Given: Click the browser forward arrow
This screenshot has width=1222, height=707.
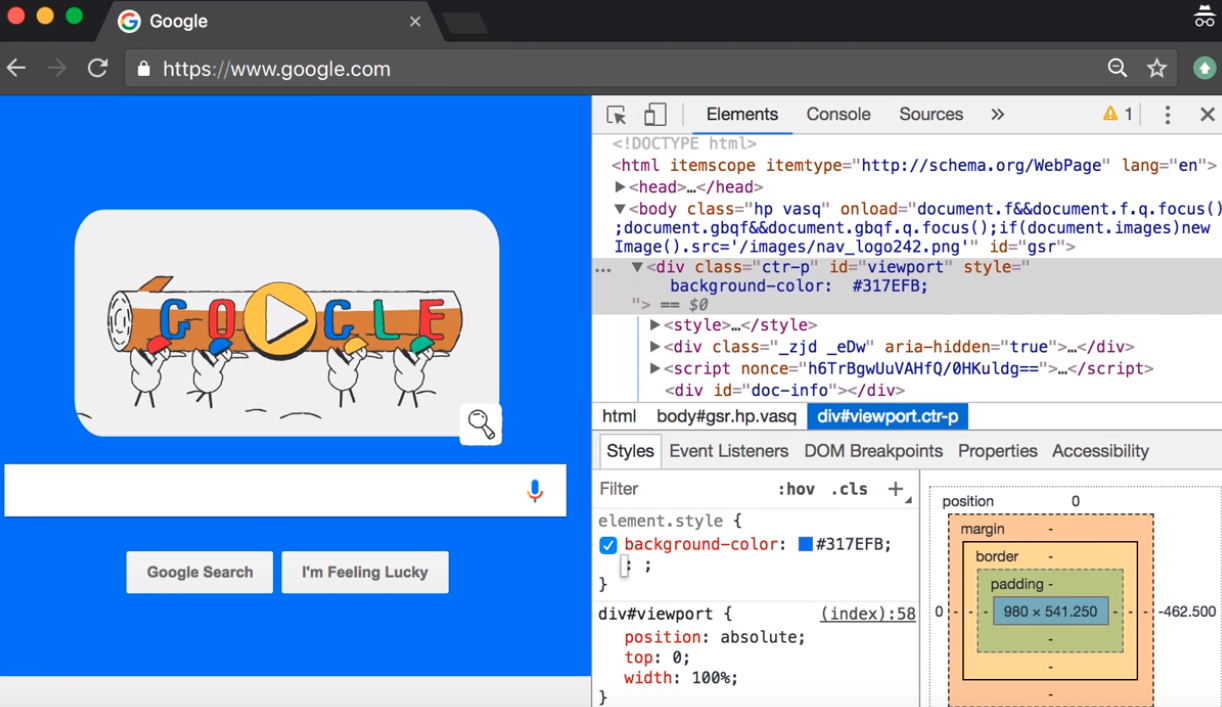Looking at the screenshot, I should [x=56, y=68].
